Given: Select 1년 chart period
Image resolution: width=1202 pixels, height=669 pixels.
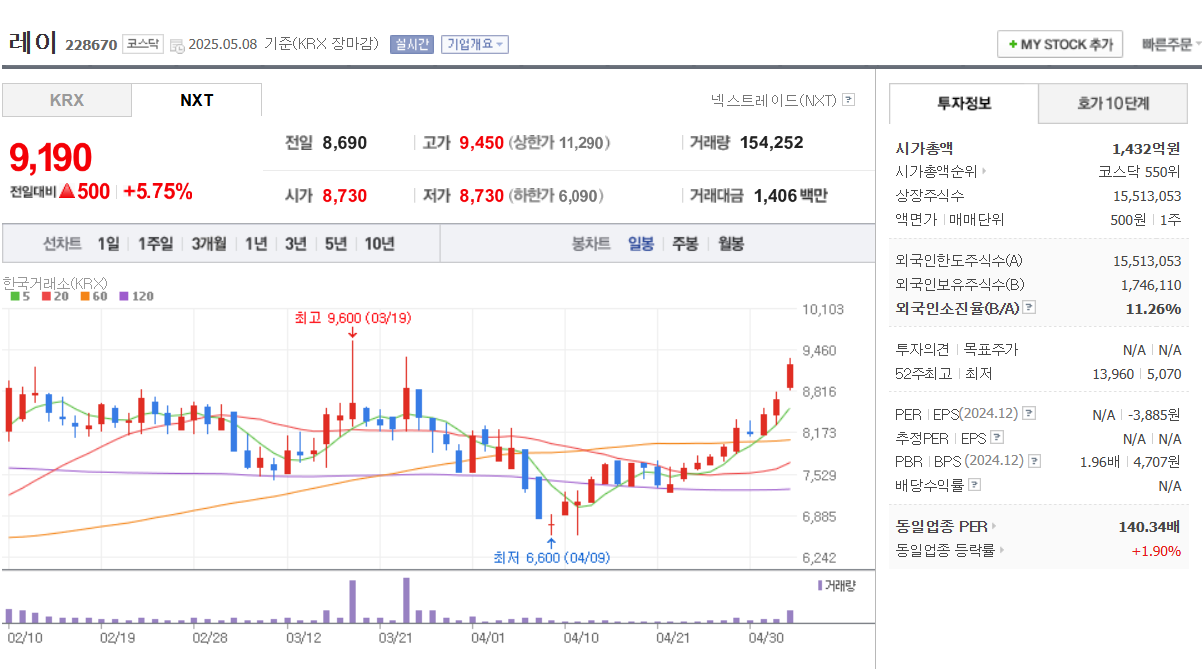Looking at the screenshot, I should pos(256,244).
